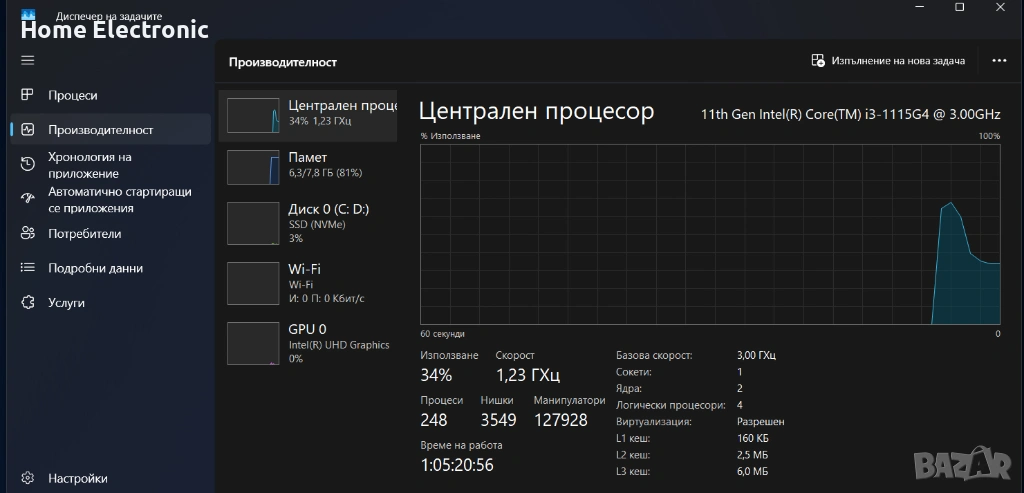
Task: Maximize the Task Manager window
Action: pyautogui.click(x=959, y=8)
